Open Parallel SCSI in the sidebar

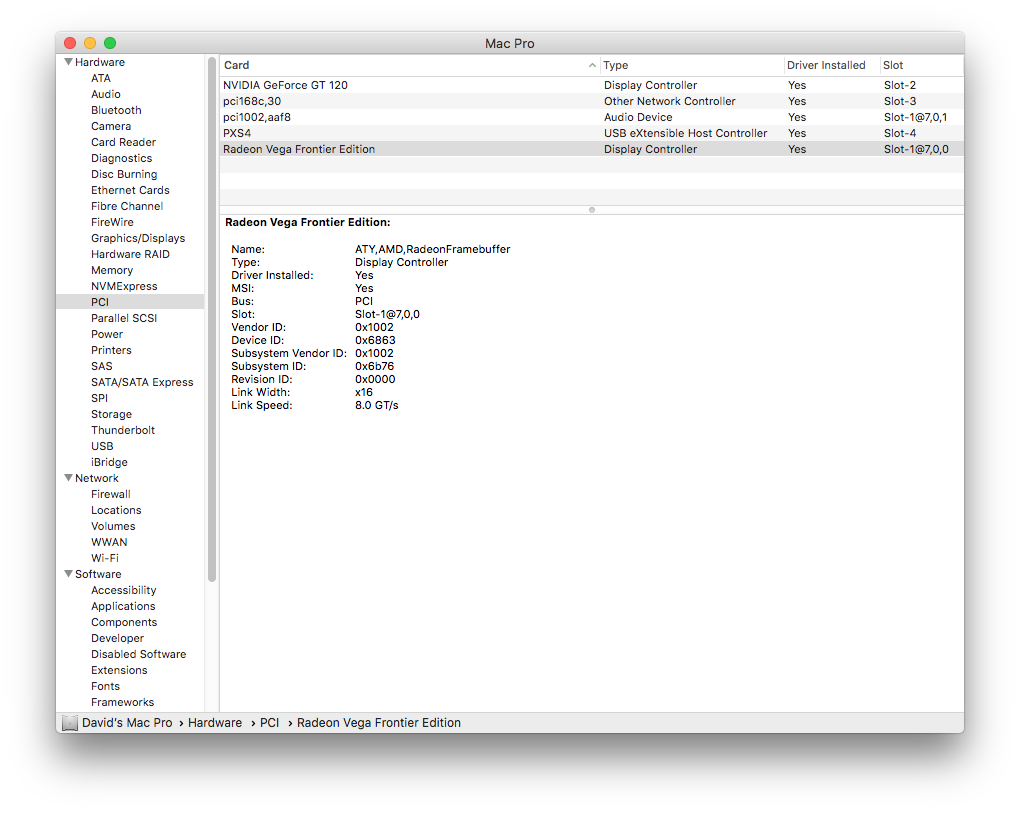pyautogui.click(x=124, y=318)
